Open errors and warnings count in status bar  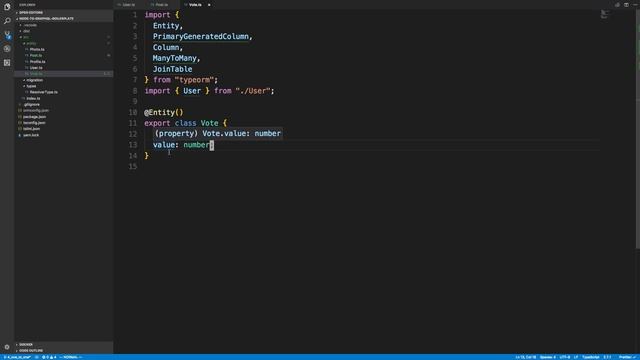(49, 357)
